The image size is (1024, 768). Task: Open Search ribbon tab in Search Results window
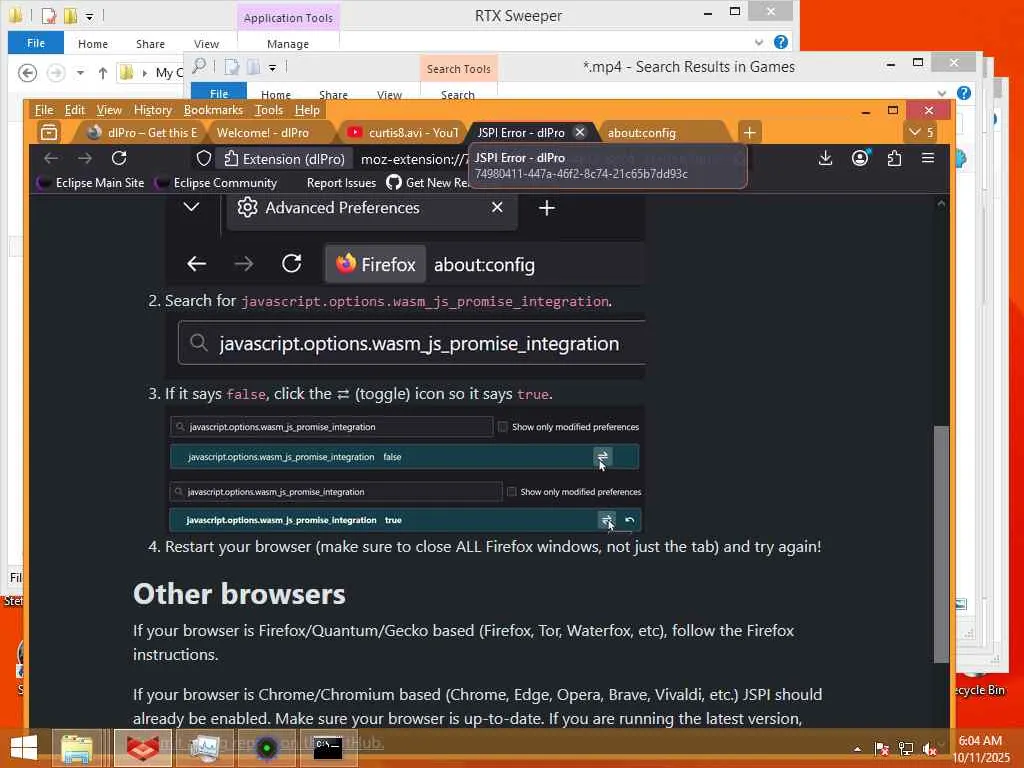point(458,95)
